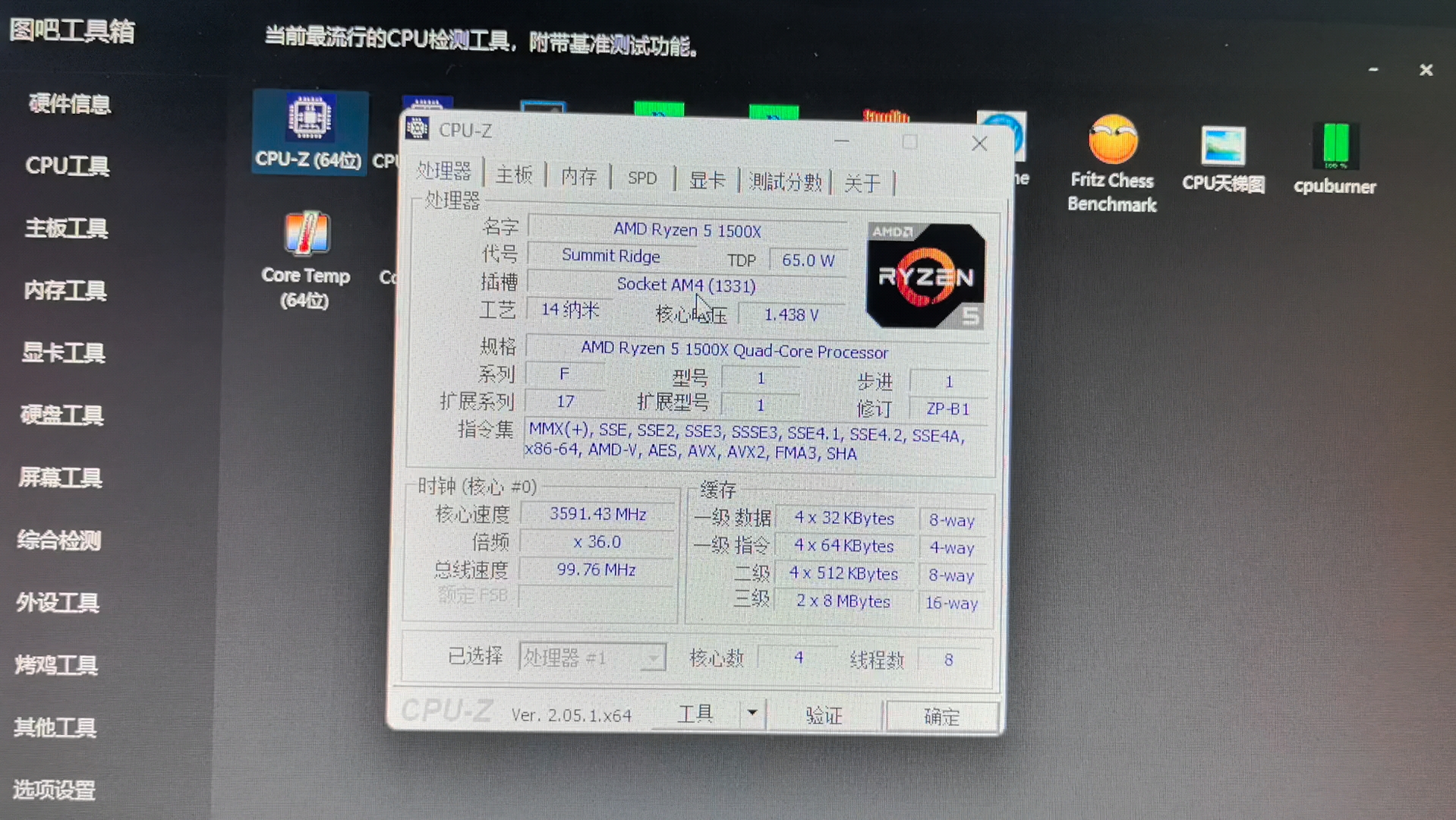Click the CPU-Z window title icon

(417, 128)
